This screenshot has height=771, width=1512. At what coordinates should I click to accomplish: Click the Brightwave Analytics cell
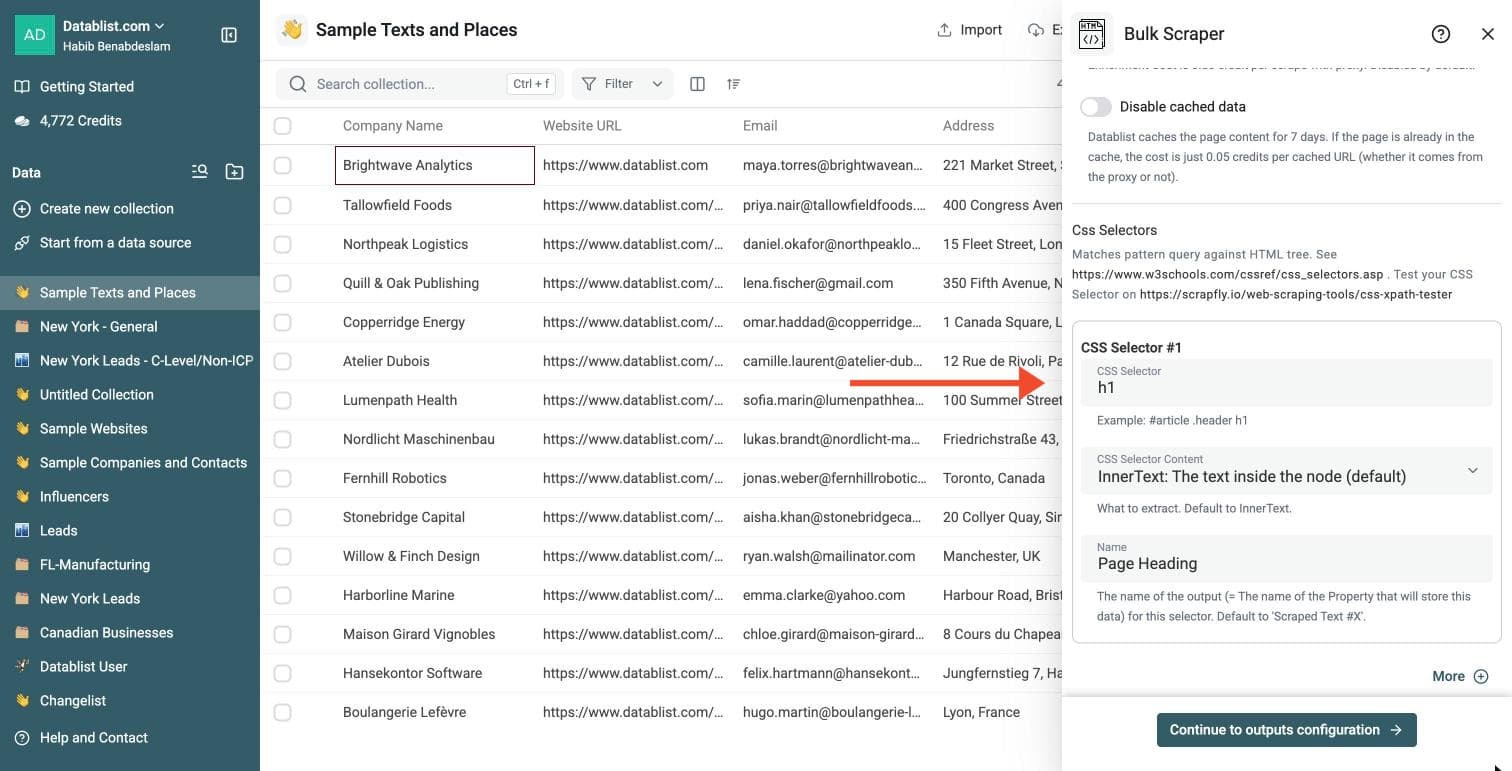[x=435, y=165]
